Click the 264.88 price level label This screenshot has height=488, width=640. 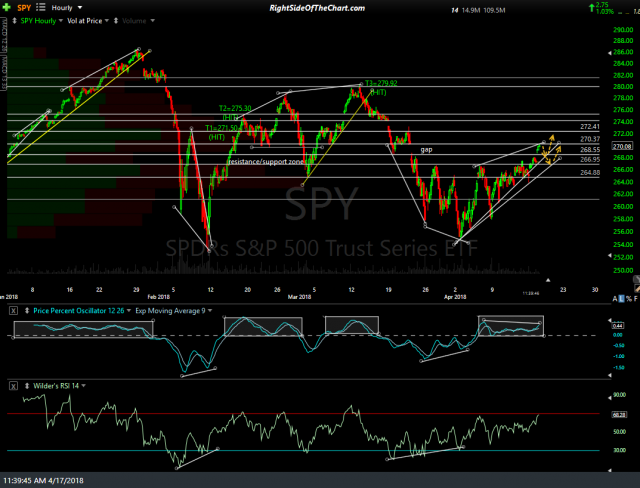click(590, 173)
